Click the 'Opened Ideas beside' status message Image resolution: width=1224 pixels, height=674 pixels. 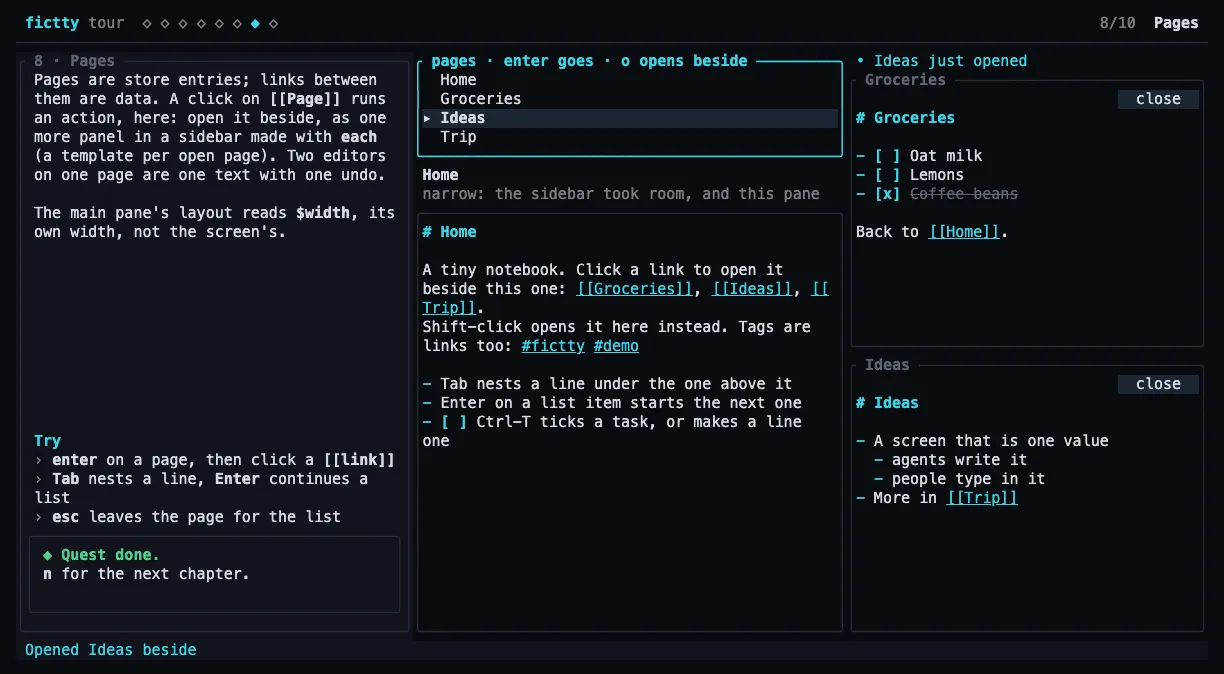(x=111, y=650)
